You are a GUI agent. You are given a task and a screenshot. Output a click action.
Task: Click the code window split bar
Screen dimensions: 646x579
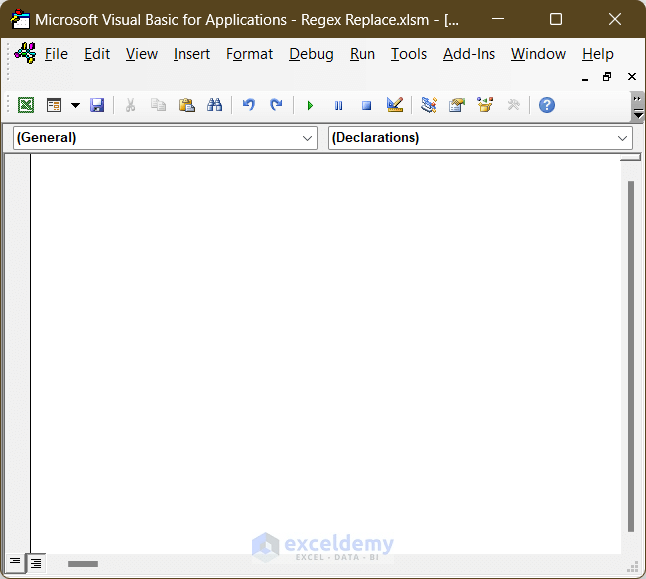(x=630, y=157)
